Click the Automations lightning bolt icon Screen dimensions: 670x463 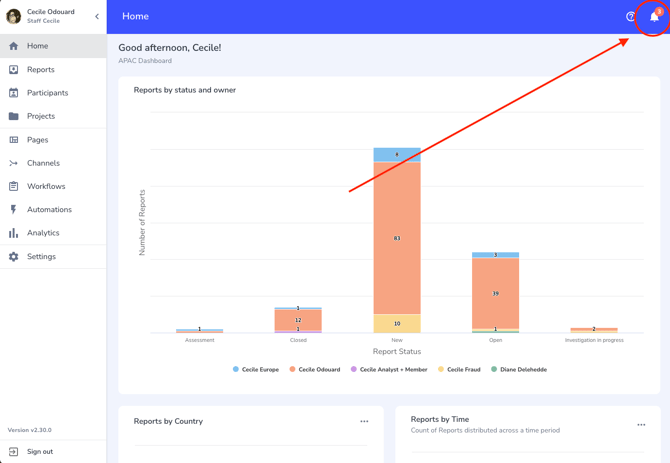[14, 210]
